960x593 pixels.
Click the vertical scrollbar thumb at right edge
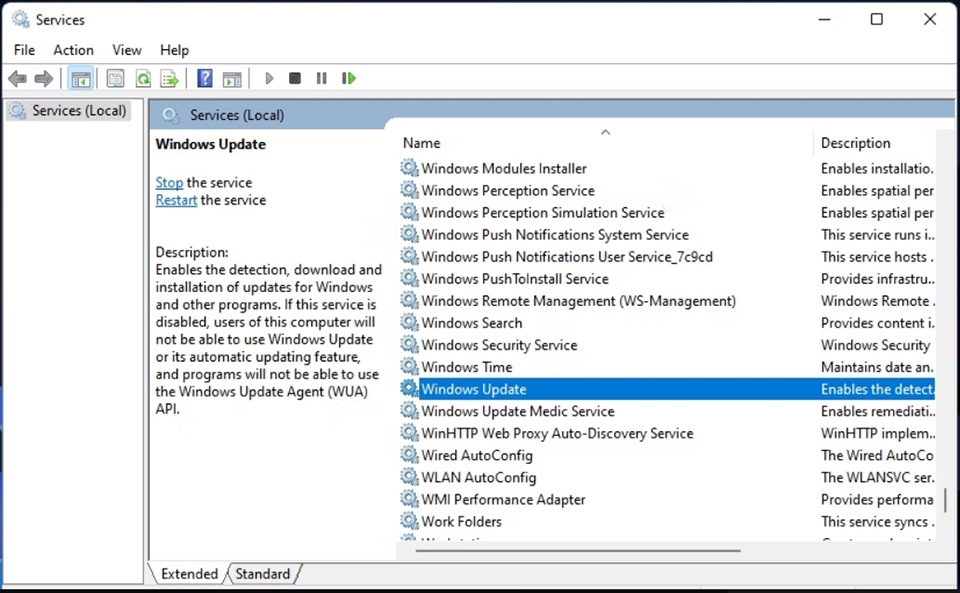point(945,499)
